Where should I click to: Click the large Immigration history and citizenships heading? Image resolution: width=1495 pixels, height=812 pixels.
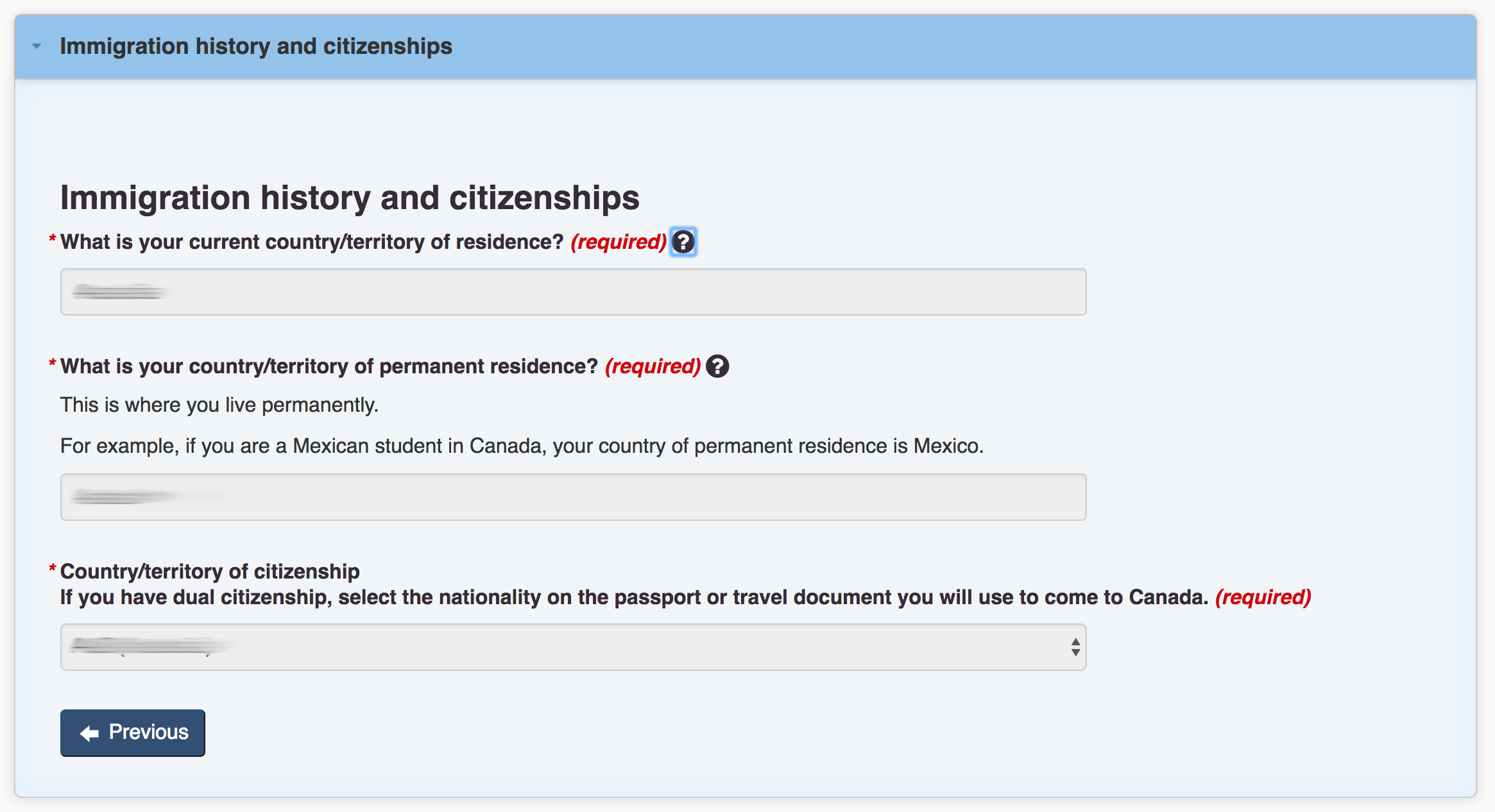tap(350, 197)
